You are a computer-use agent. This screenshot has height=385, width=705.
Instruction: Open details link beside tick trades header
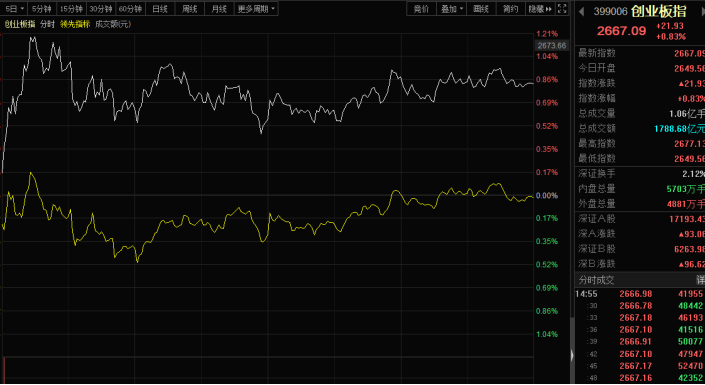pyautogui.click(x=701, y=280)
